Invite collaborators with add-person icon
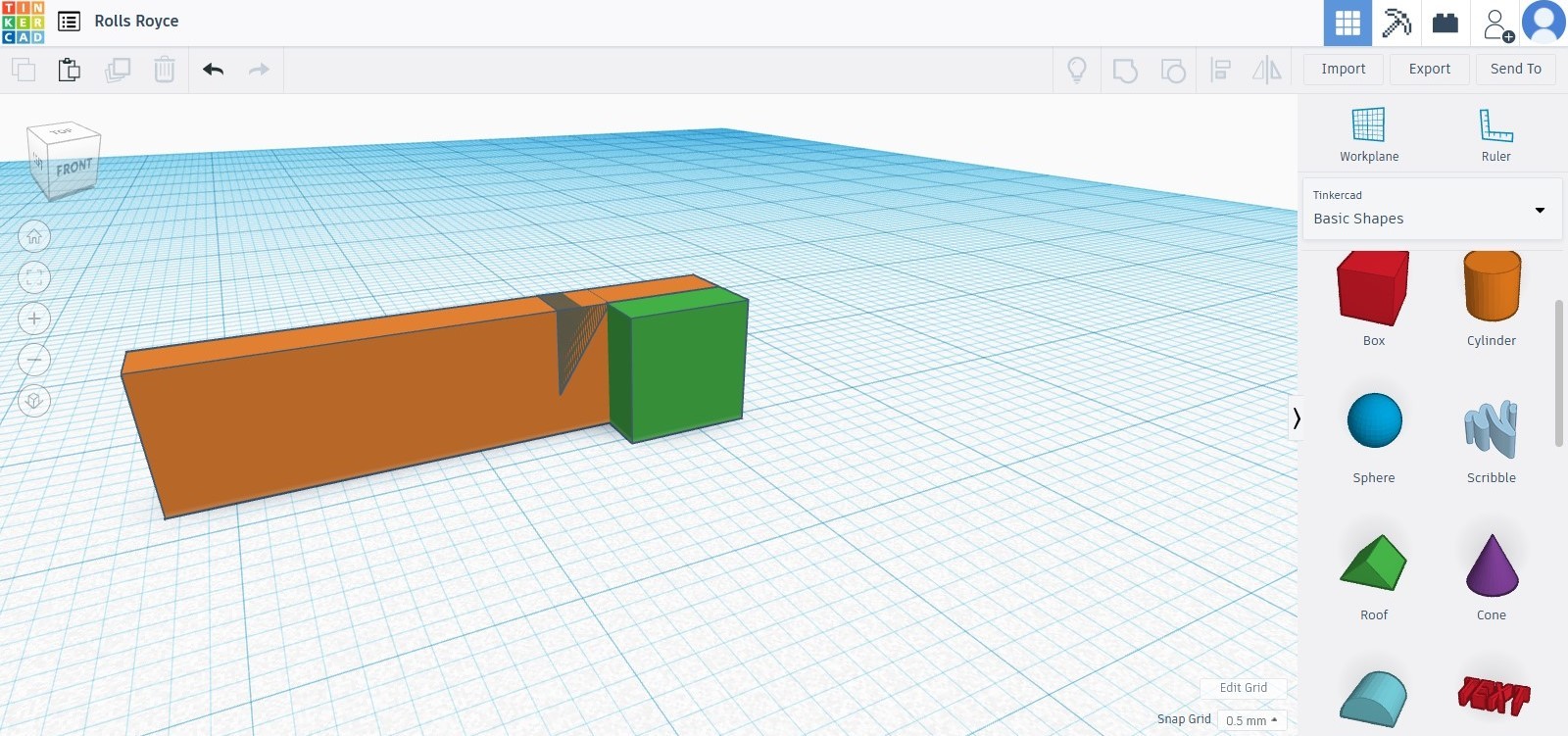This screenshot has width=1568, height=736. (x=1496, y=24)
